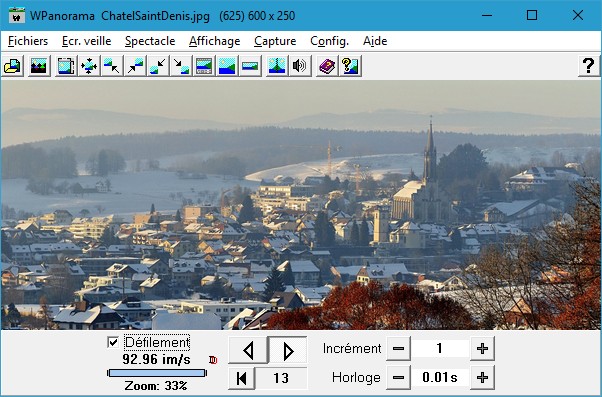Screen dimensions: 602x397
Task: Open the Fichiers menu
Action: coord(28,41)
